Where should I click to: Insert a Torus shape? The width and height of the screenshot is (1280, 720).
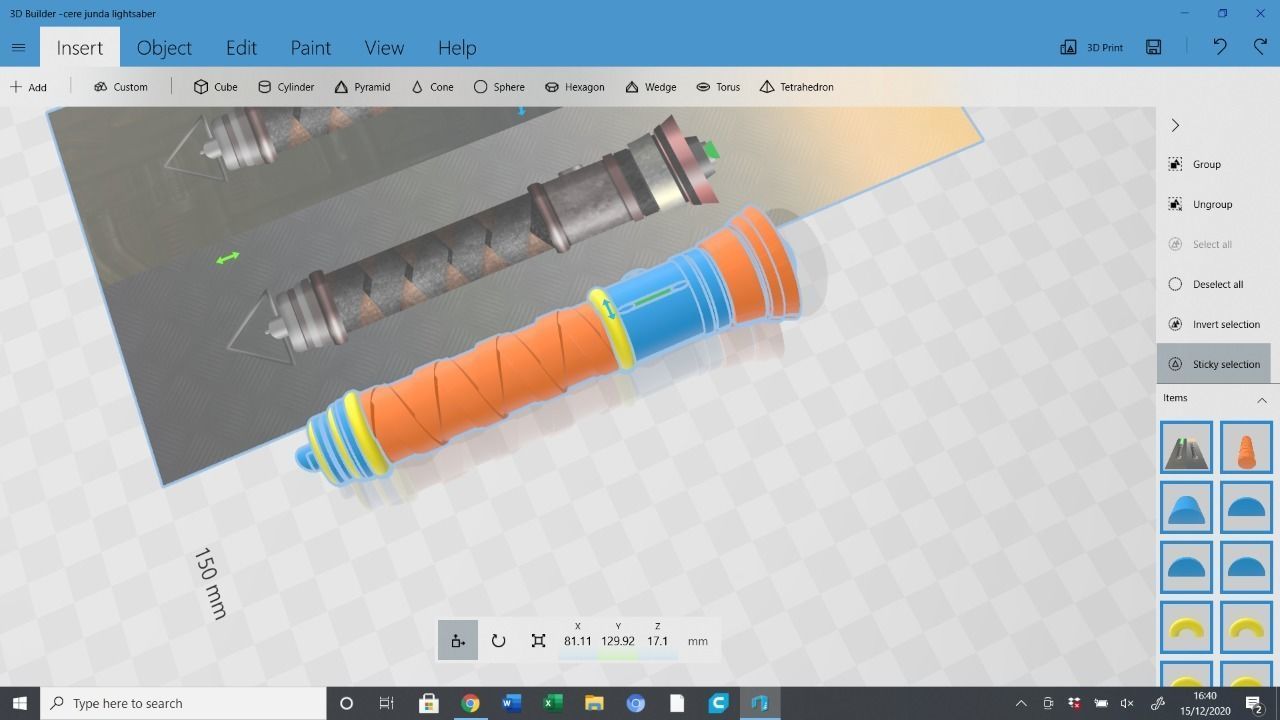coord(718,87)
